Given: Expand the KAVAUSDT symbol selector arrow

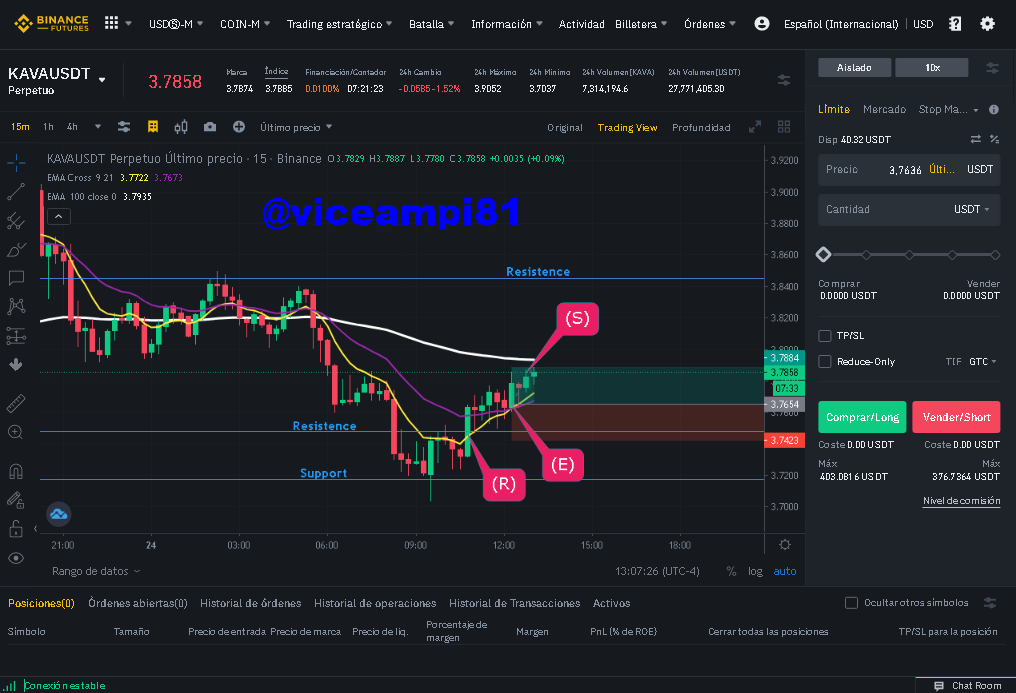Looking at the screenshot, I should click(x=102, y=80).
